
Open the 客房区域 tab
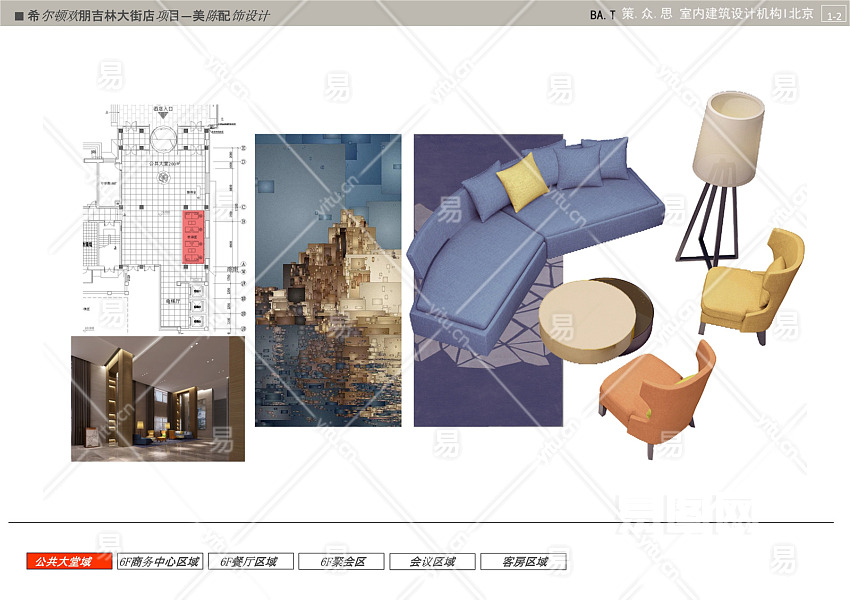click(x=523, y=562)
